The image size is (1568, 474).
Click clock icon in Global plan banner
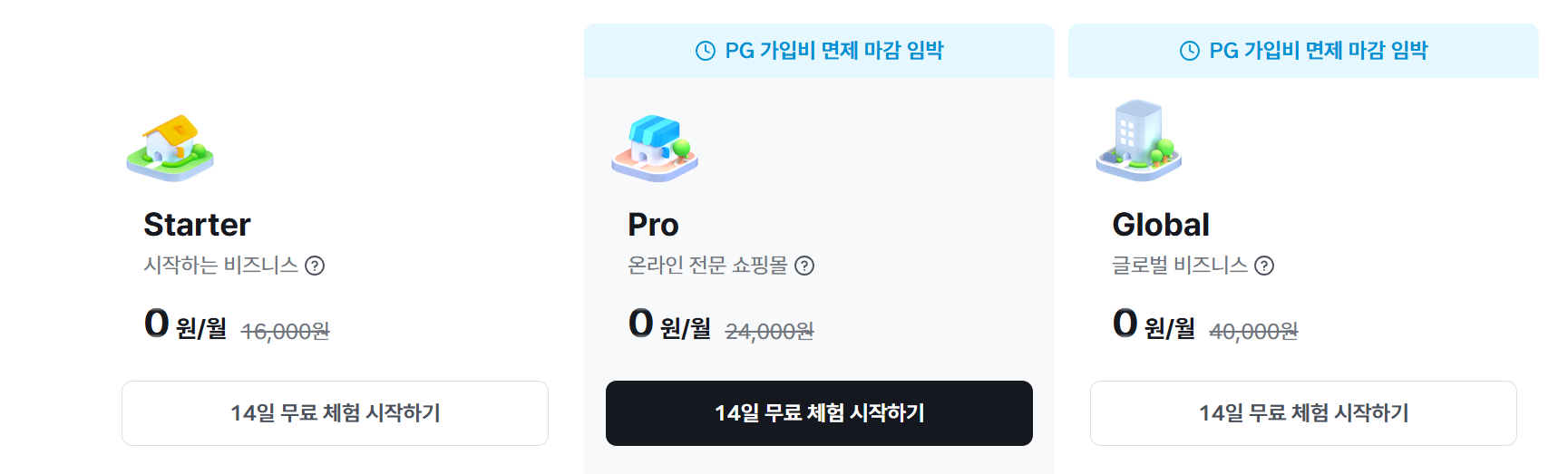point(1190,51)
